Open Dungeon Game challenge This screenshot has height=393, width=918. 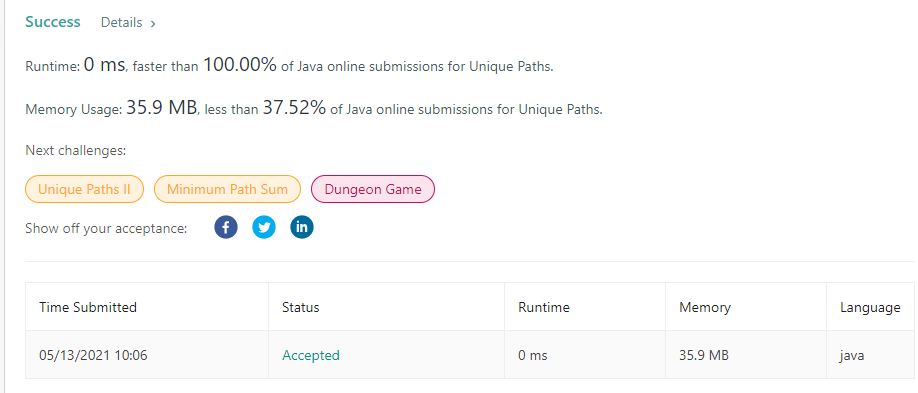coord(373,189)
